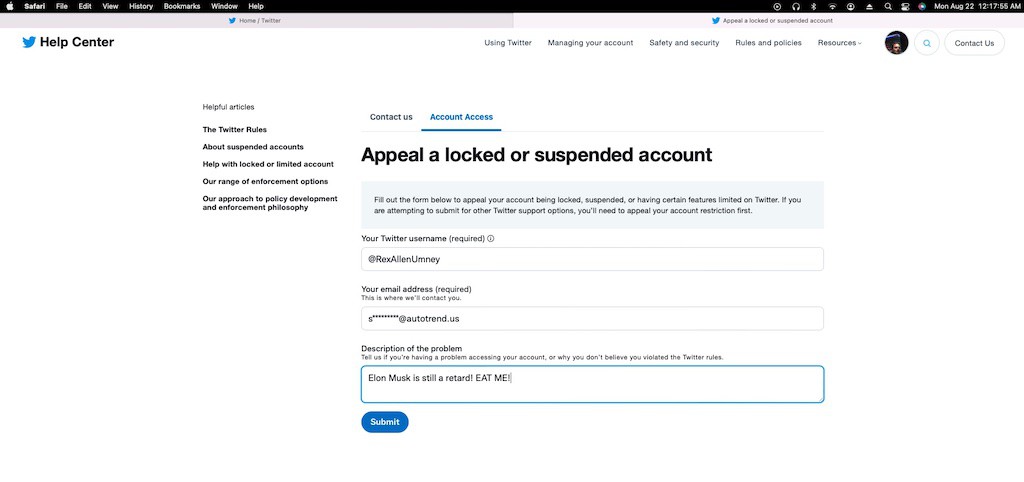
Task: Open the search magnifier in Help Center header
Action: 927,43
